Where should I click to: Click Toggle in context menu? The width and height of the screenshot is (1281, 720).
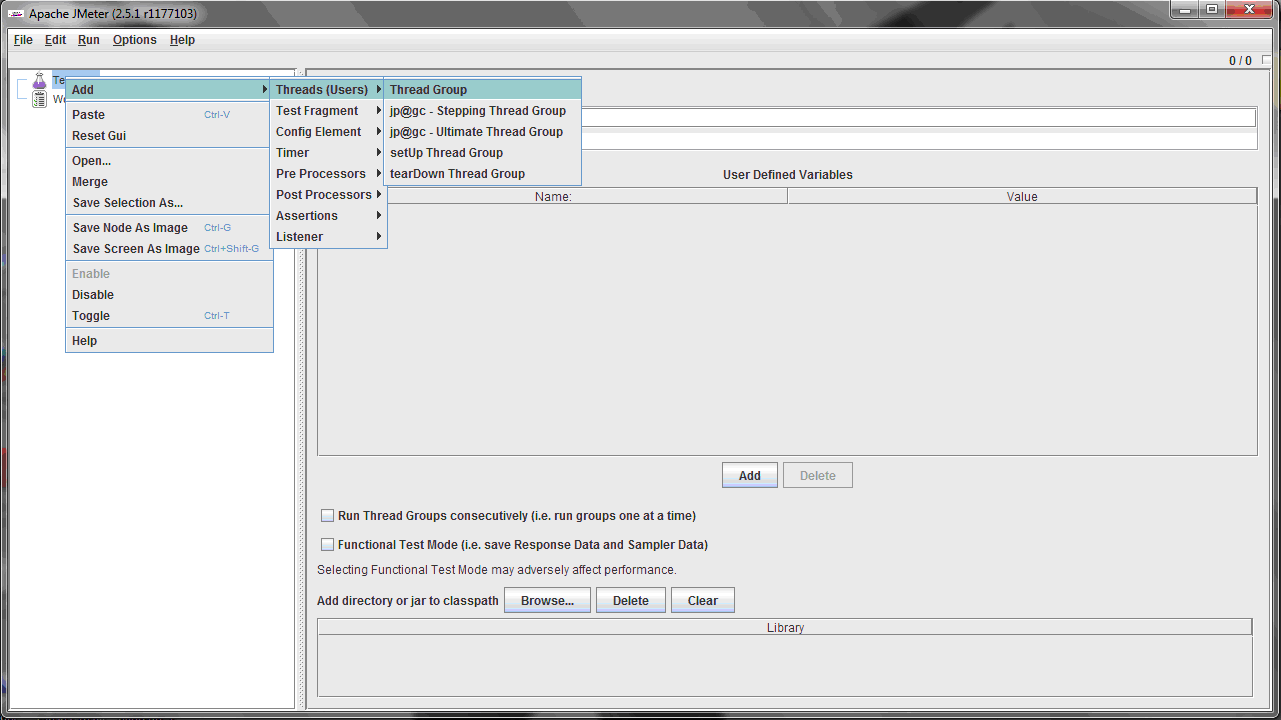[169, 316]
